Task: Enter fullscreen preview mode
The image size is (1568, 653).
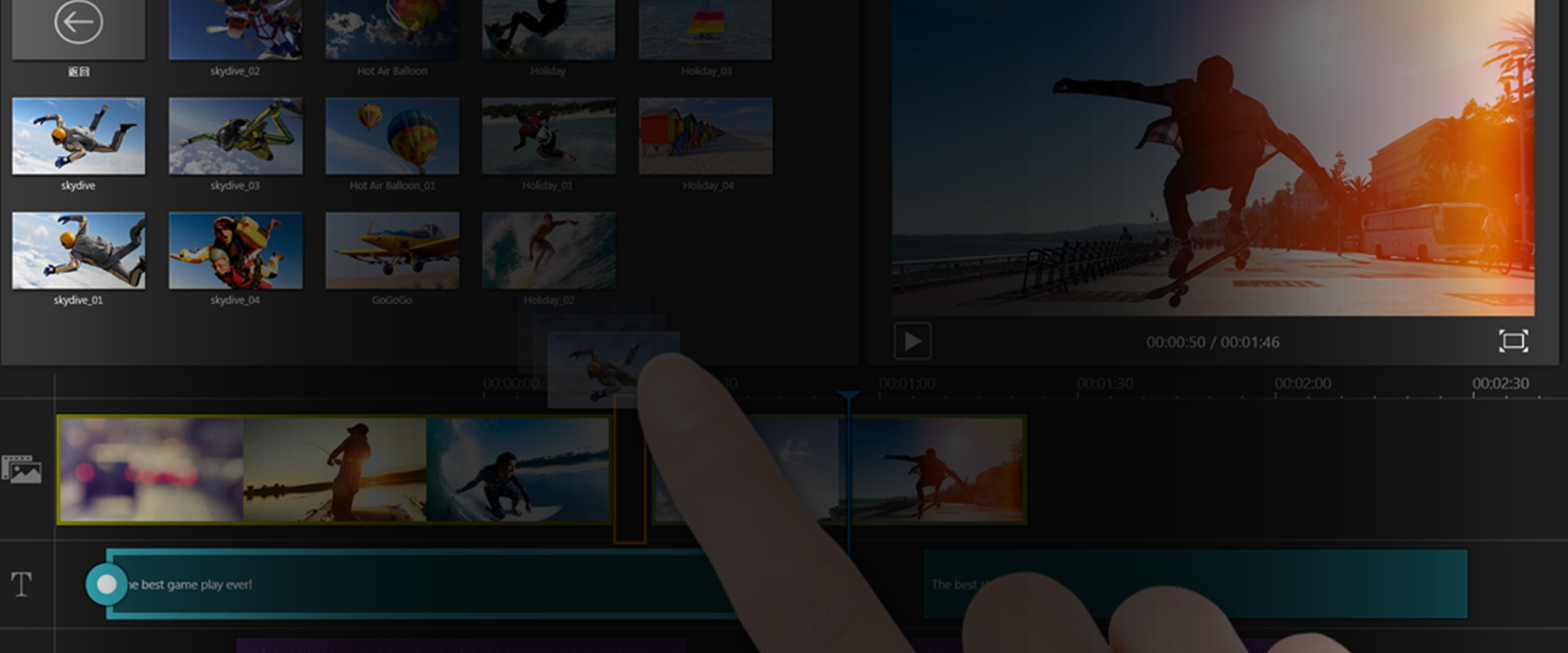Action: [x=1512, y=341]
